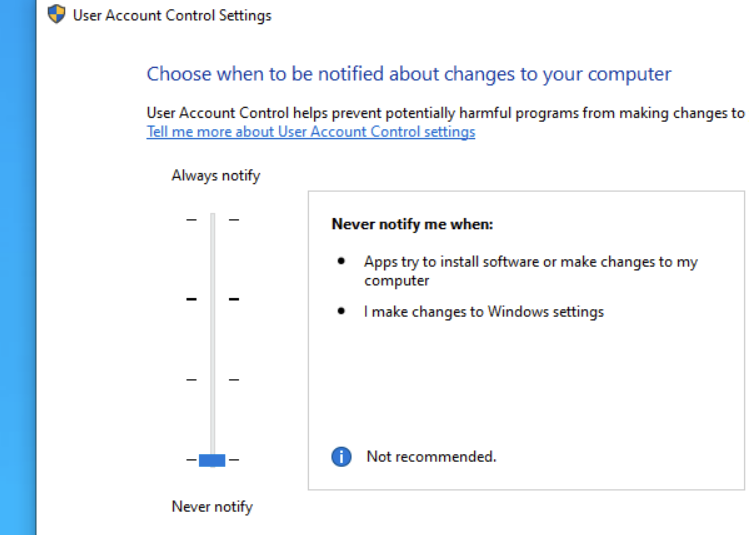Viewport: 753px width, 535px height.
Task: Set slider to the topmost notch
Action: tap(212, 219)
